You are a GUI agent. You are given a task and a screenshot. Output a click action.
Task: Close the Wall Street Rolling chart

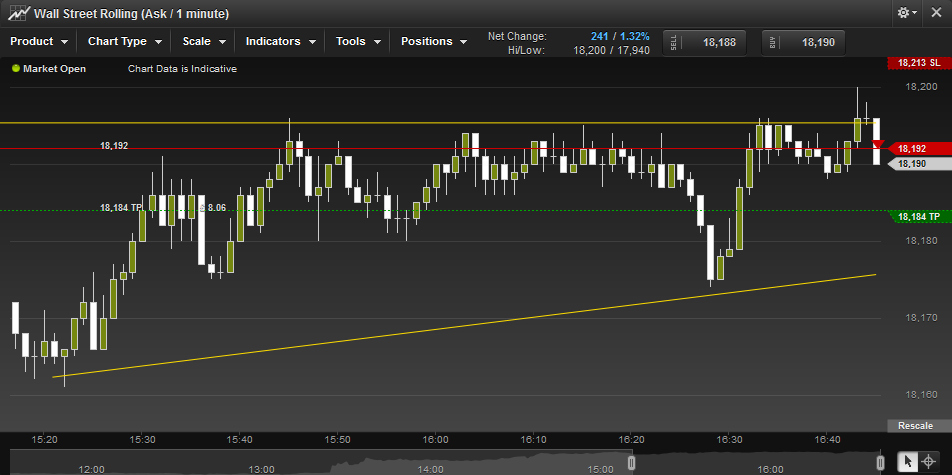pyautogui.click(x=936, y=13)
